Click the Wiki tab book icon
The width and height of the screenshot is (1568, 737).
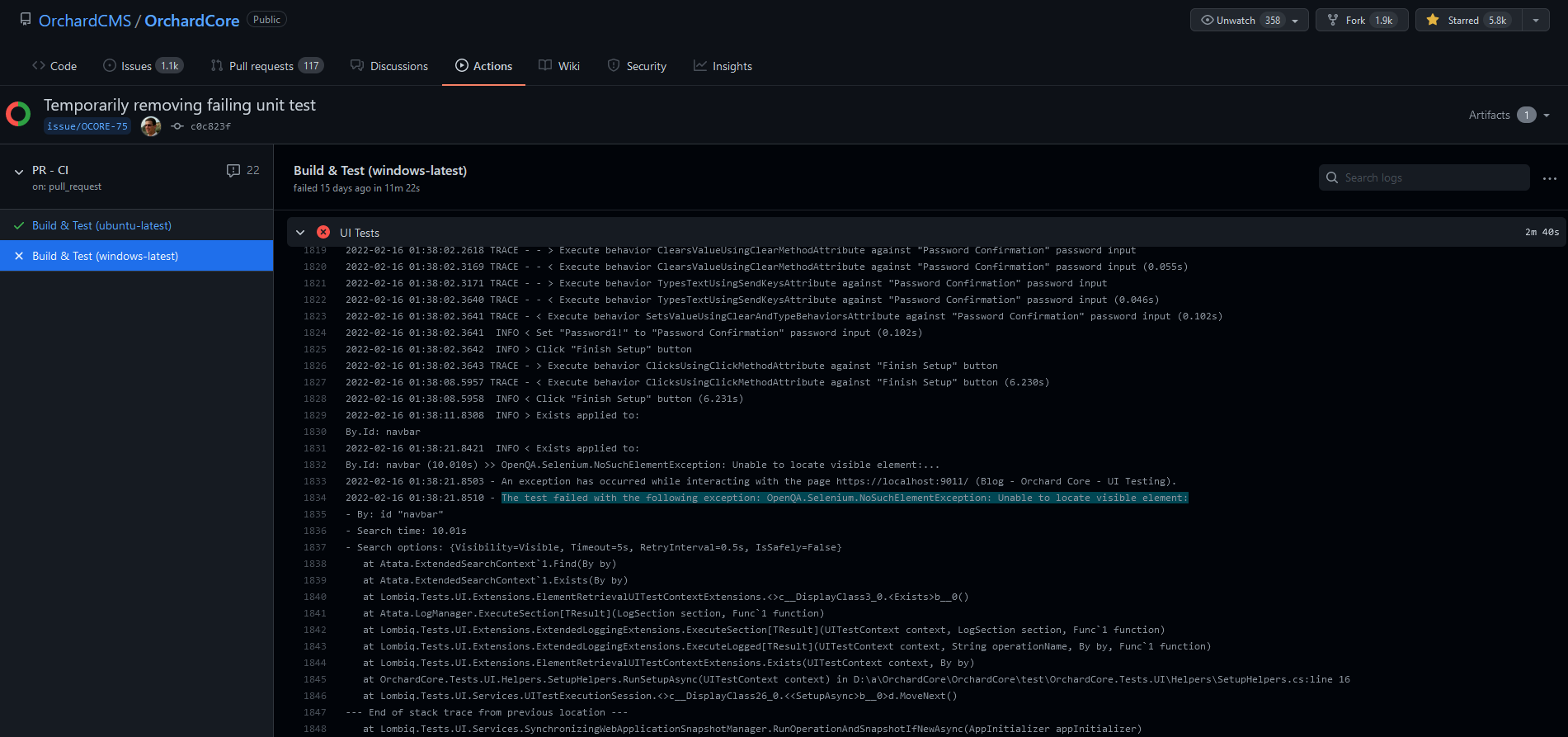click(545, 65)
